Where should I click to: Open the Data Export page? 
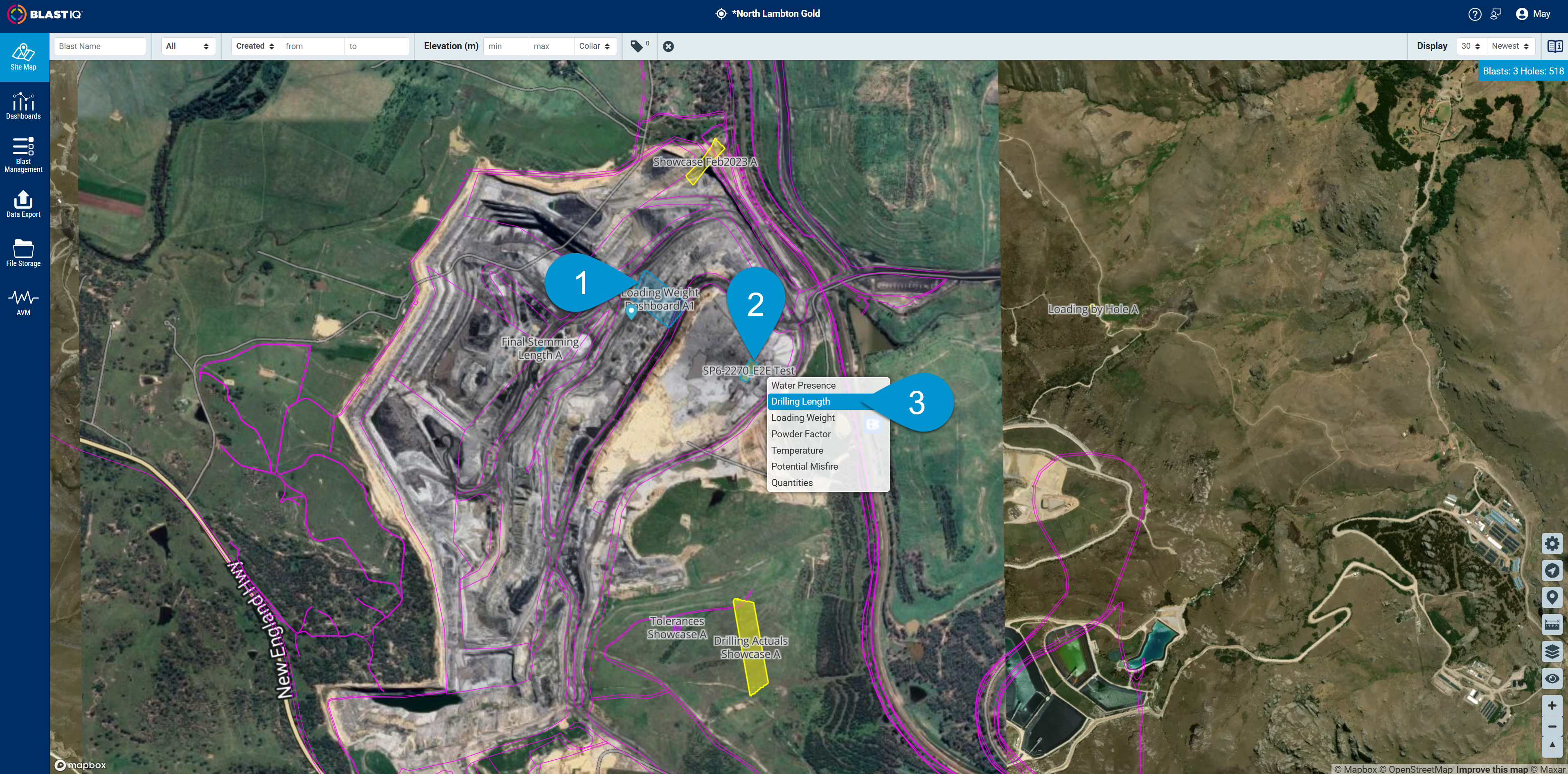23,204
